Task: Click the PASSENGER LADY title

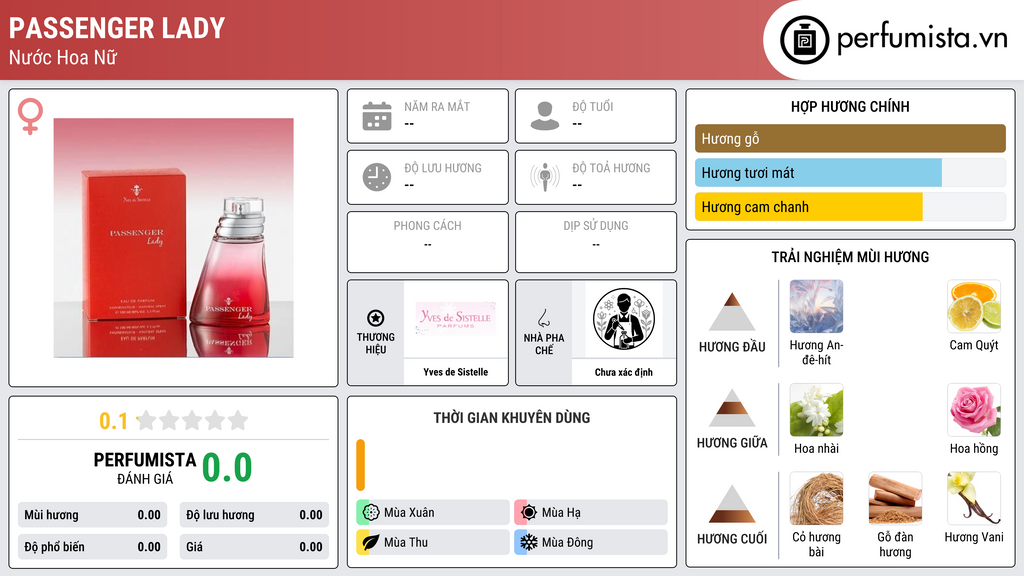Action: tap(117, 28)
